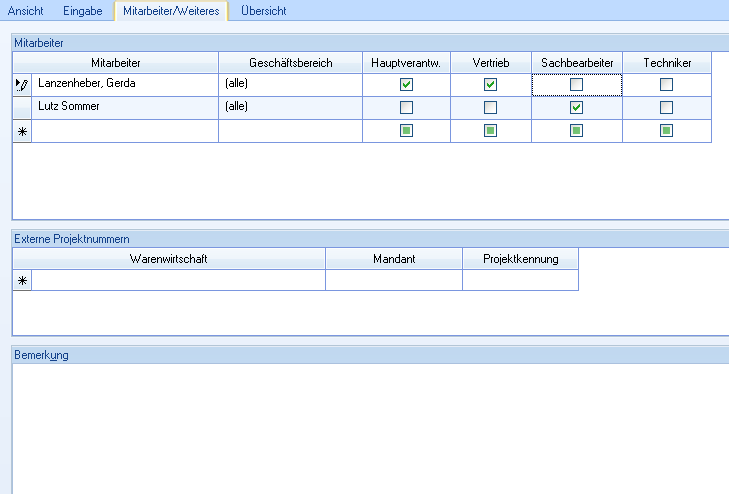The image size is (729, 494).
Task: Uncheck Hauptverantw. for Lanzenheber, Gerda
Action: tap(406, 85)
